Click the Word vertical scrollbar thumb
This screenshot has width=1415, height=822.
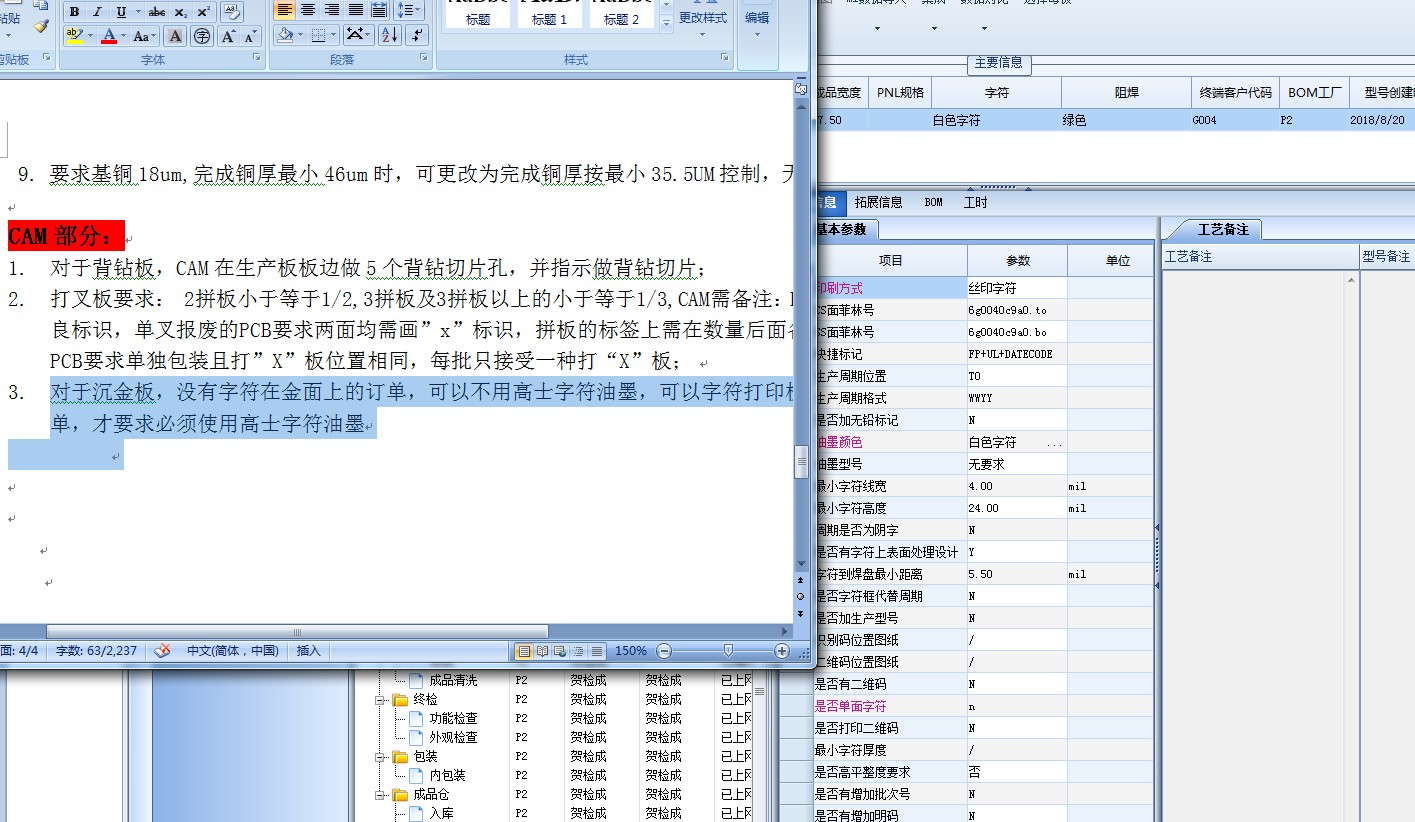tap(800, 461)
